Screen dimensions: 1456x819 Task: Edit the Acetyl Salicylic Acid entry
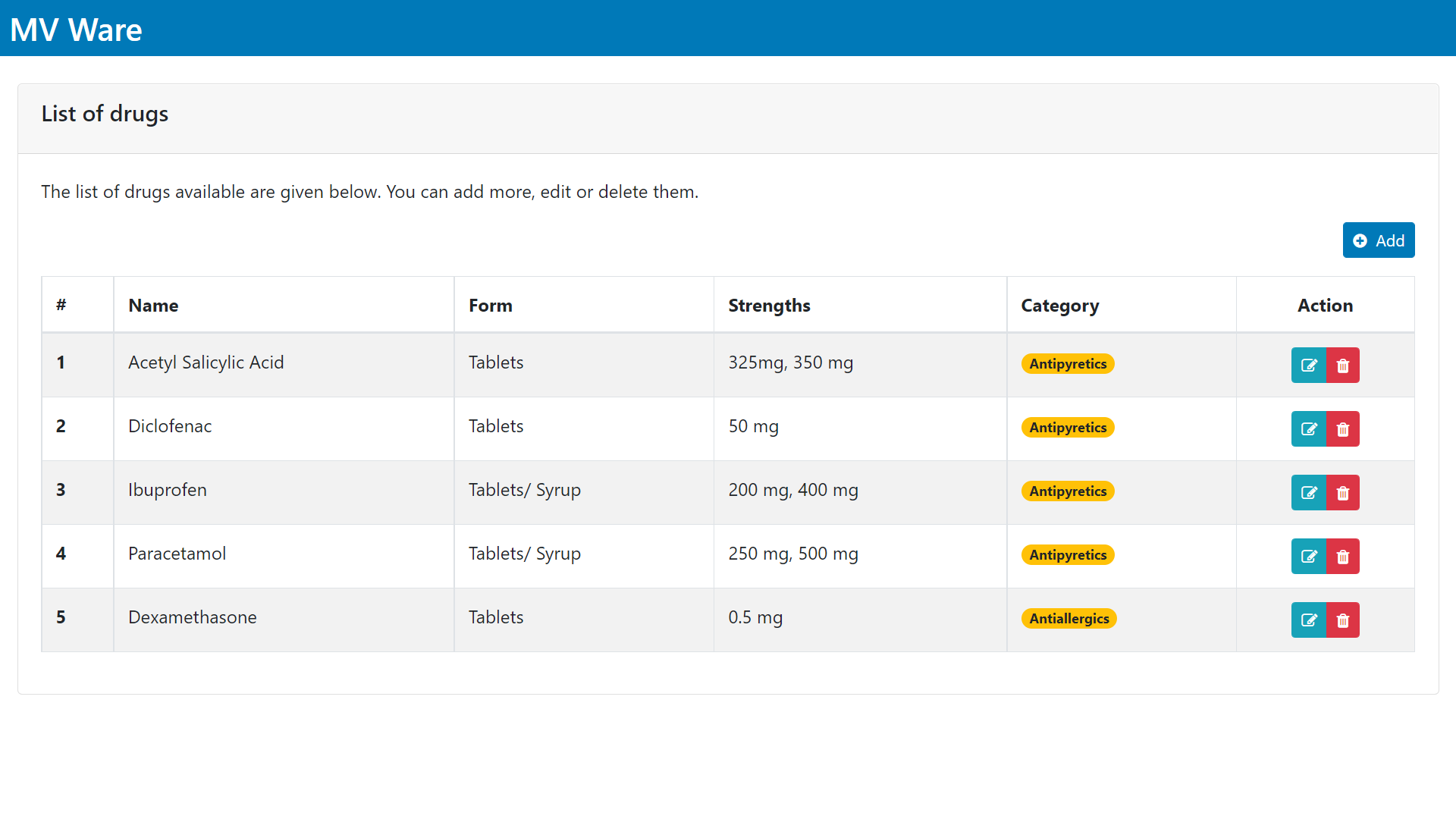point(1309,366)
